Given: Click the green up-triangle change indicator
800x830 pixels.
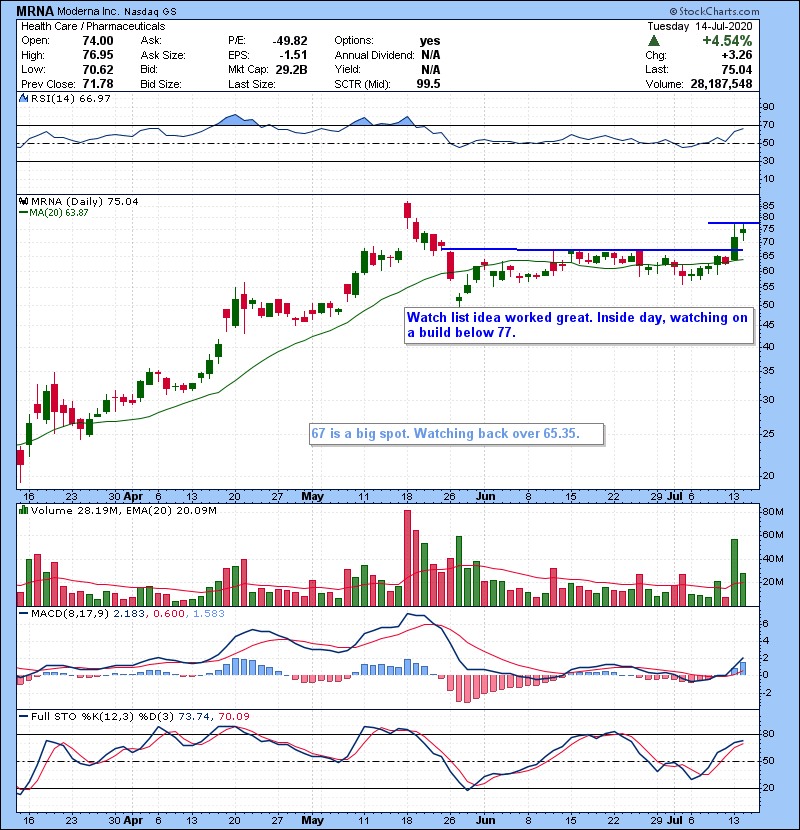Looking at the screenshot, I should [654, 41].
